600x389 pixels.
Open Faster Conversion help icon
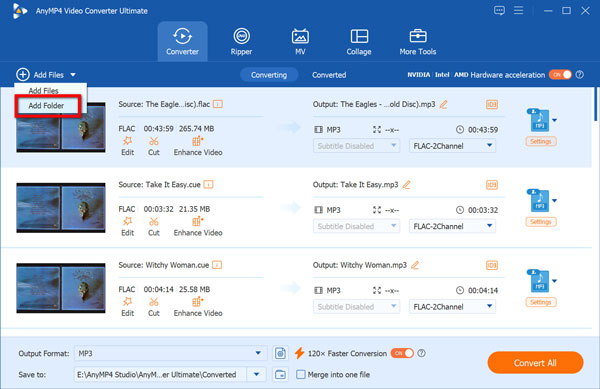coord(421,353)
